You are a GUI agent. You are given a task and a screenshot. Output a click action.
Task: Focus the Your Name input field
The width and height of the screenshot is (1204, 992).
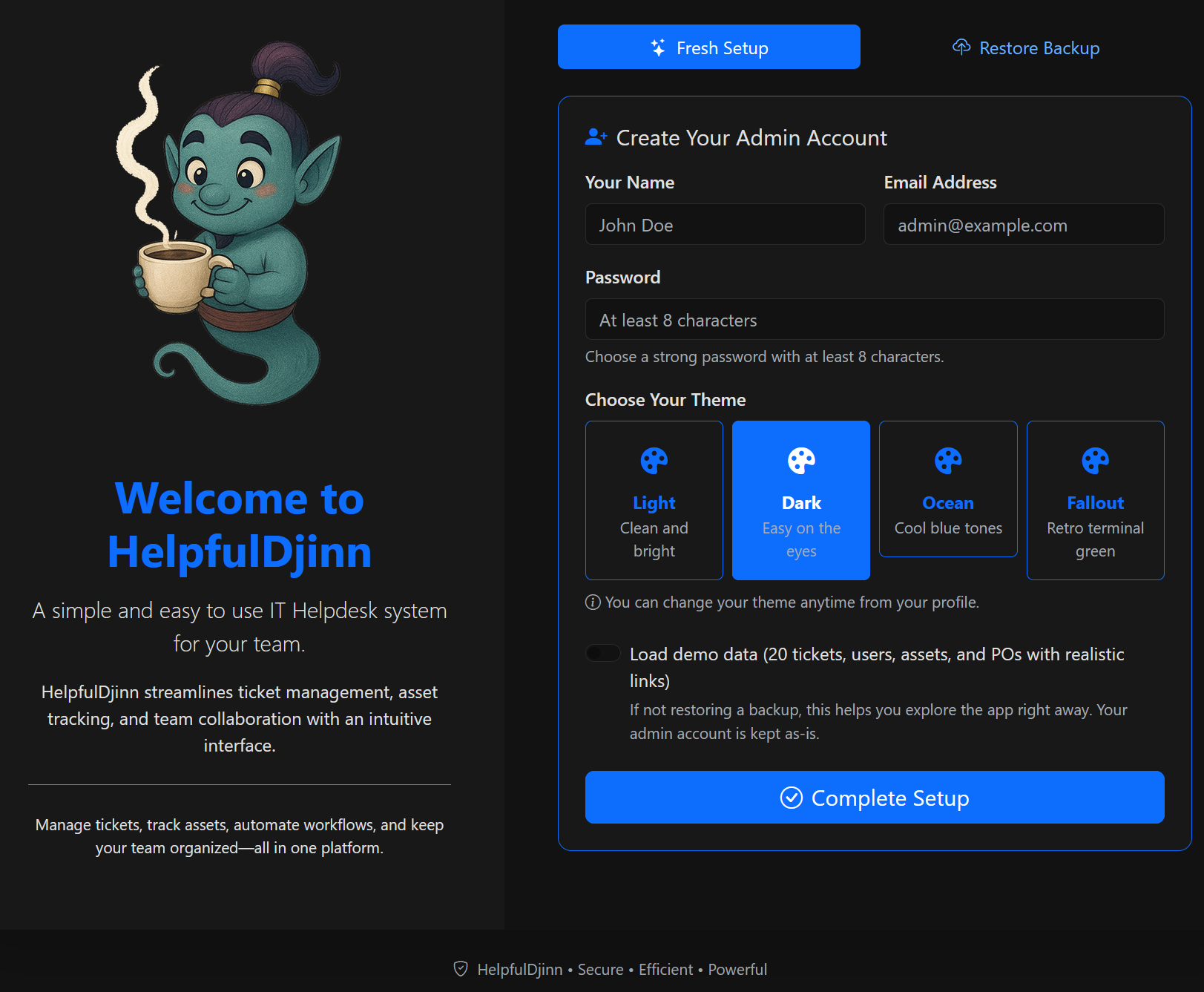click(725, 224)
